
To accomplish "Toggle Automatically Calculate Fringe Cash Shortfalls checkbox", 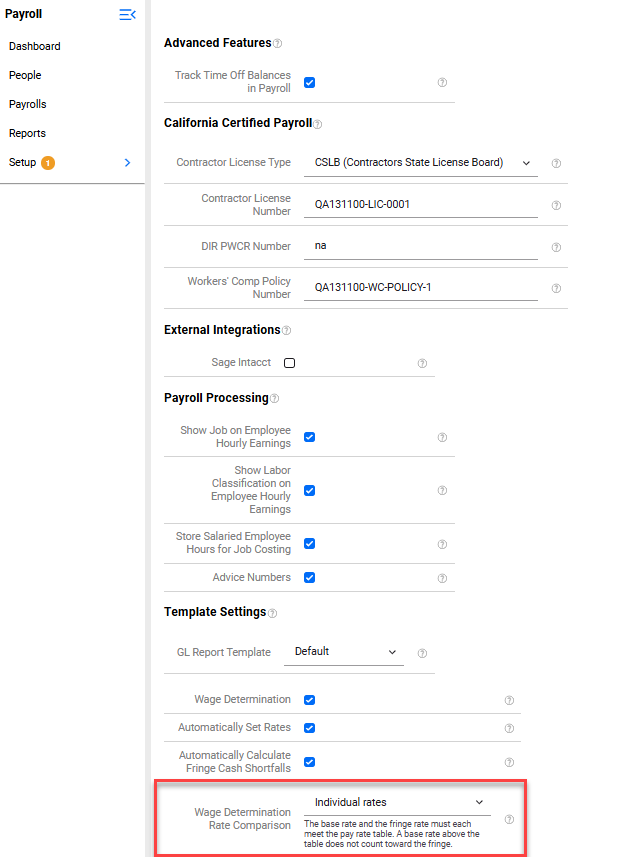I will [x=309, y=762].
